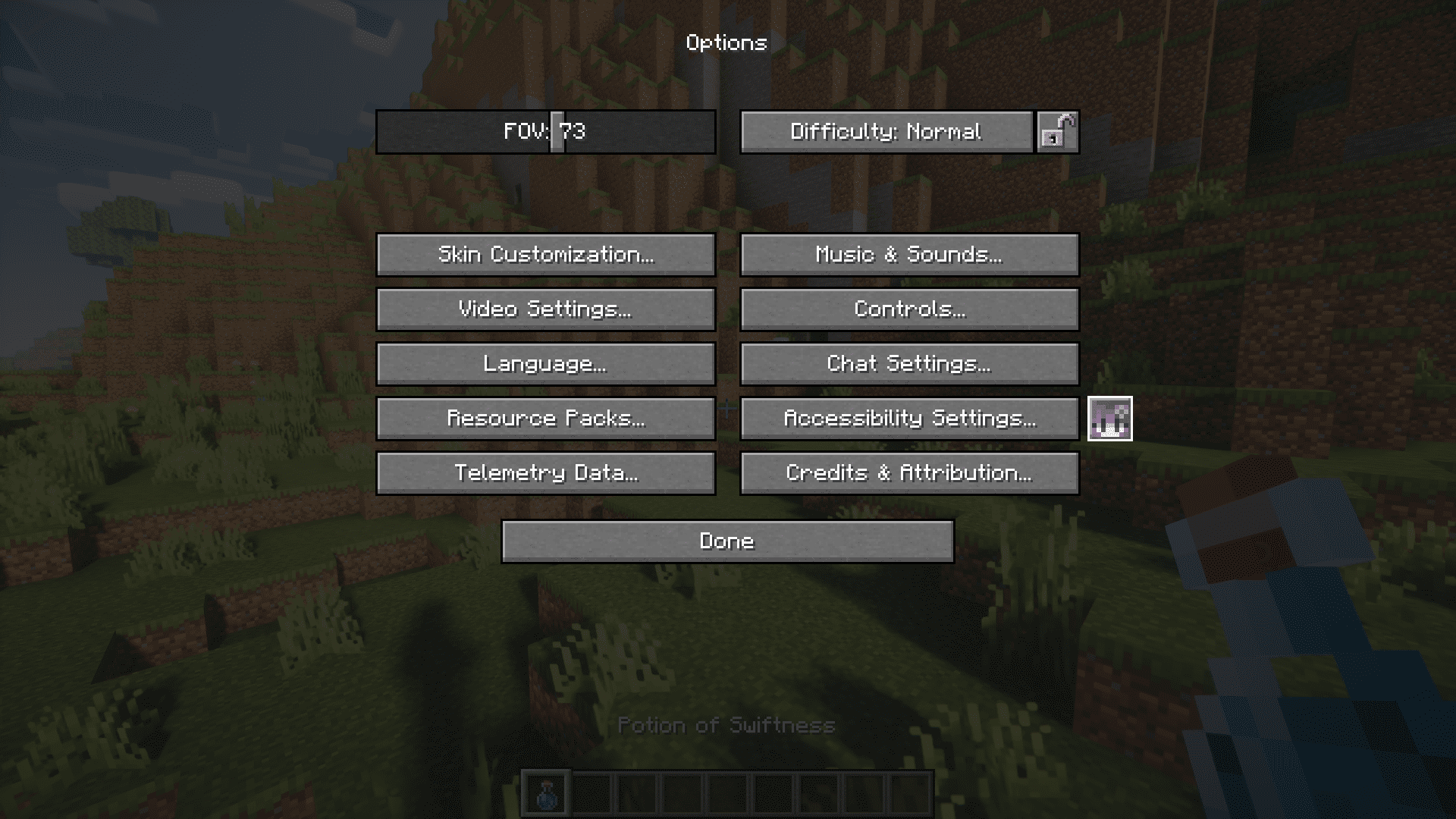The width and height of the screenshot is (1456, 819).
Task: Click the FOV input field
Action: [545, 131]
